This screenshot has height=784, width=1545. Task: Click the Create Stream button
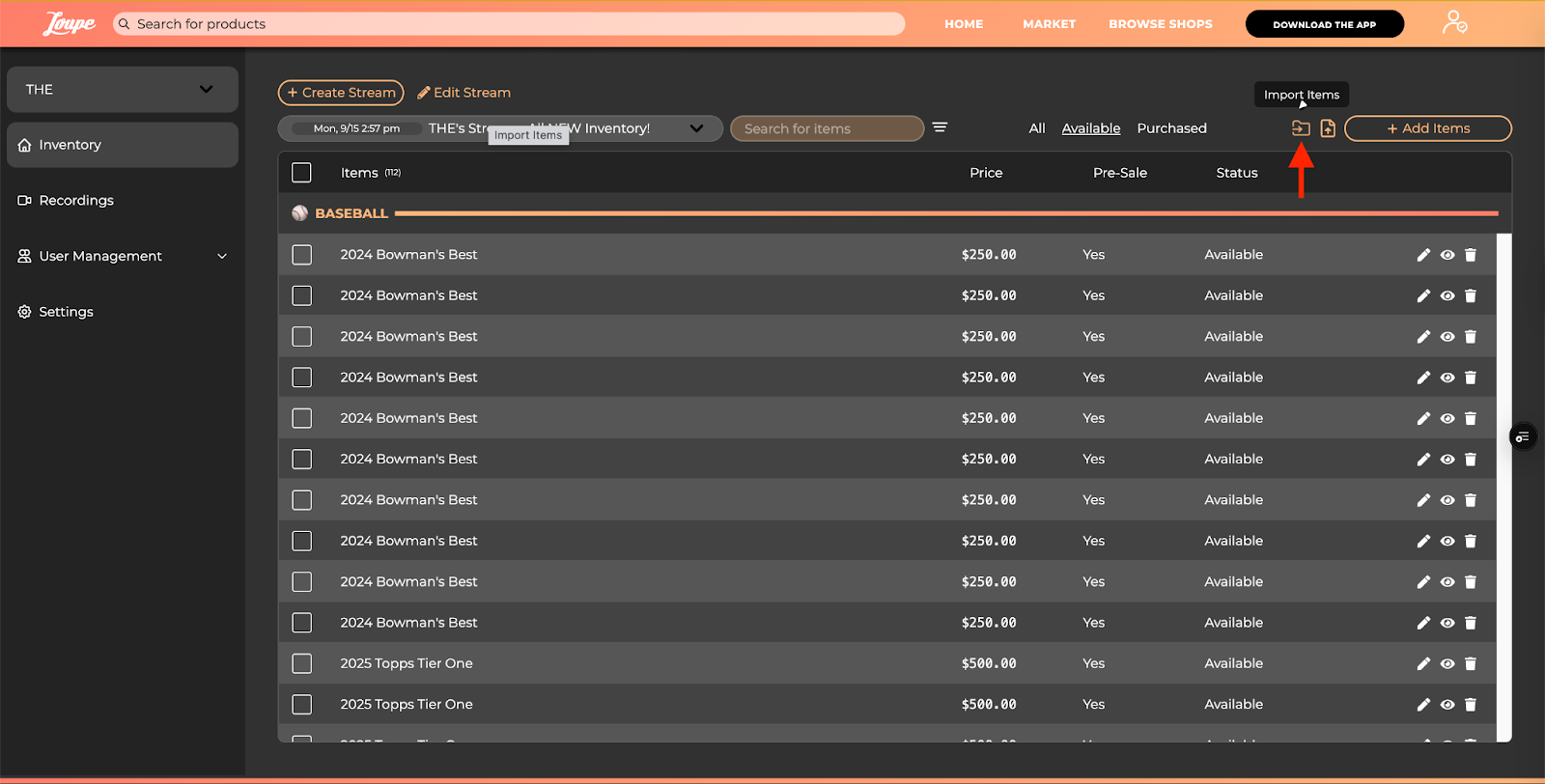click(x=341, y=93)
